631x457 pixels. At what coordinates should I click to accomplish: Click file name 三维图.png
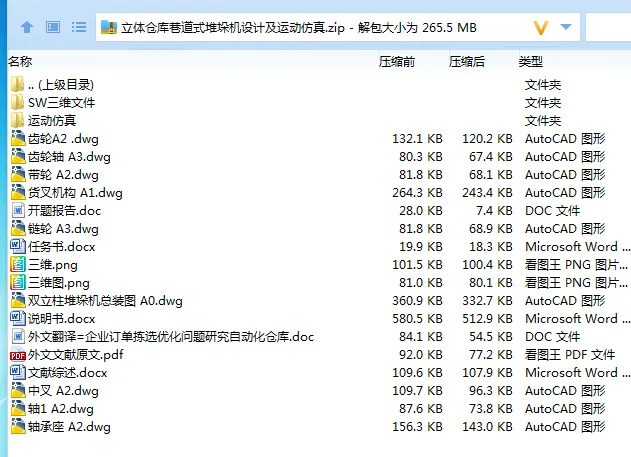[x=59, y=283]
